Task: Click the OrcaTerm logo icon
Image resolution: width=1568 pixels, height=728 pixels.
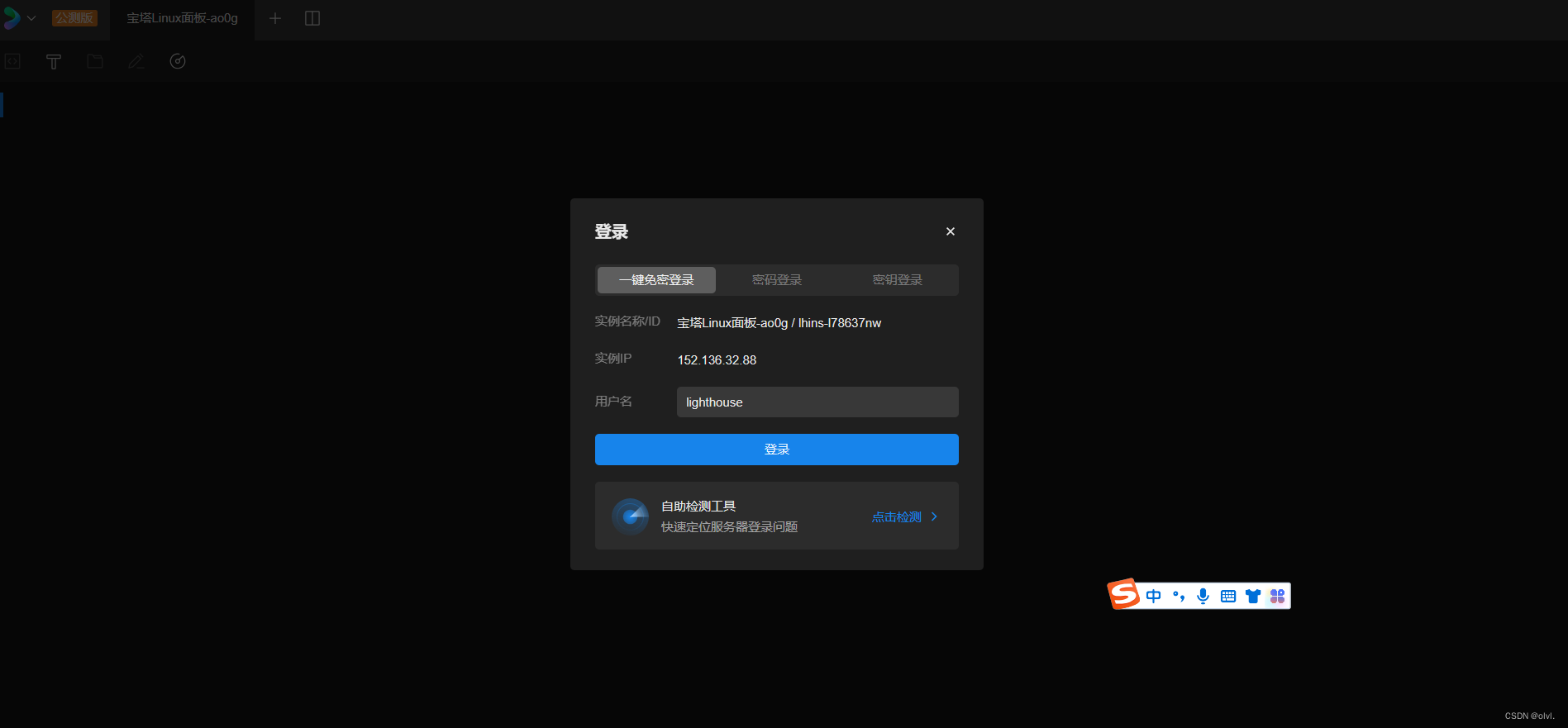Action: coord(11,17)
